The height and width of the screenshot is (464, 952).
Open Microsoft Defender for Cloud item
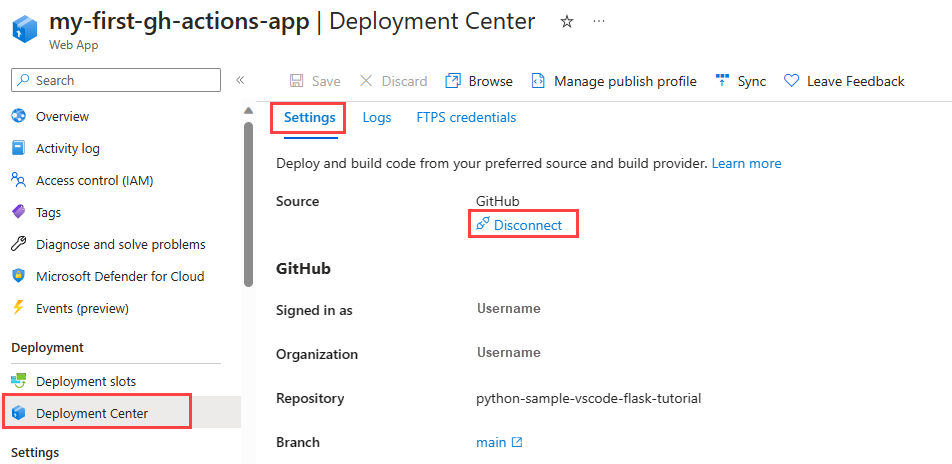120,277
